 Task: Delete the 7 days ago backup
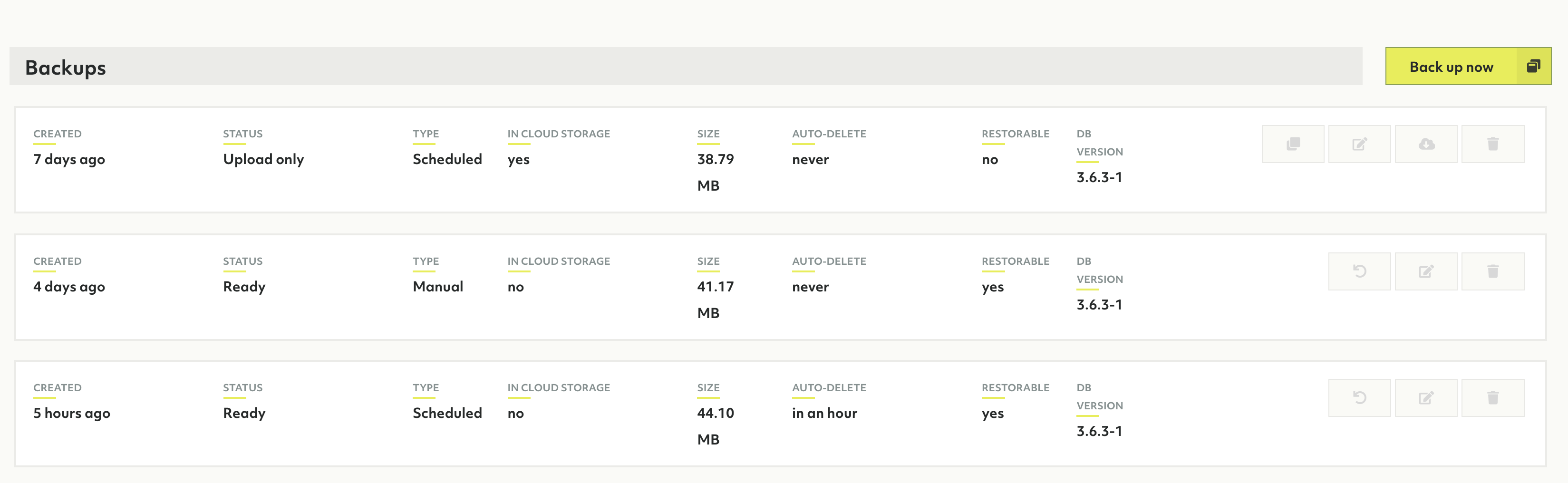point(1492,144)
